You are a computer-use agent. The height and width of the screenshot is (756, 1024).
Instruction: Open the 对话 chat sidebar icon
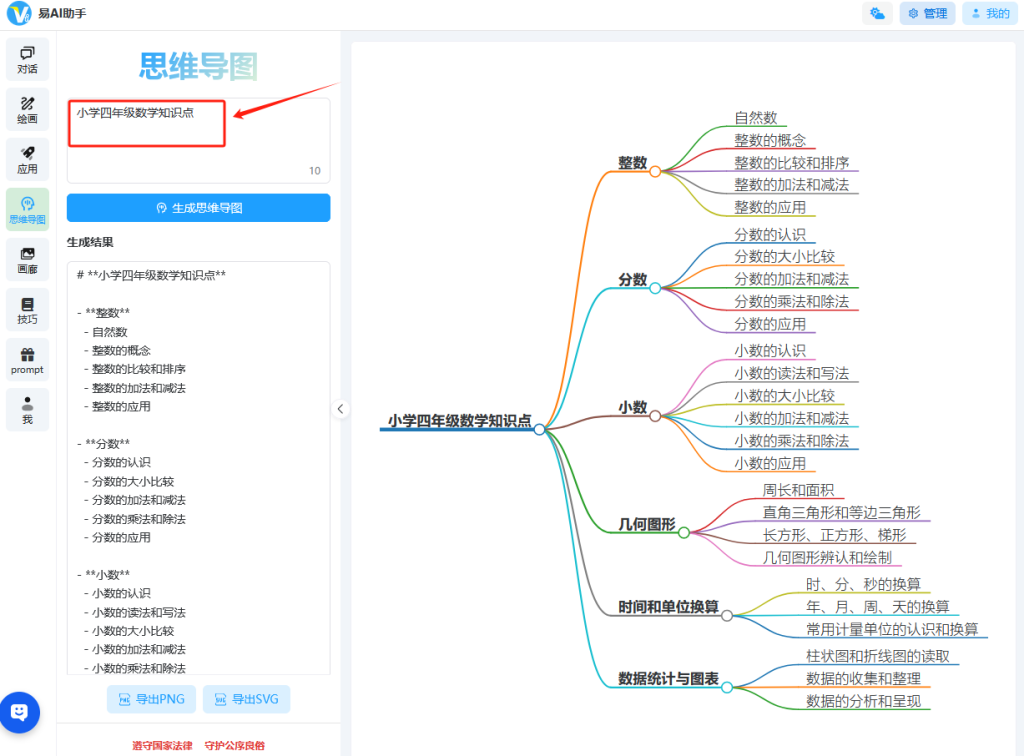point(27,59)
